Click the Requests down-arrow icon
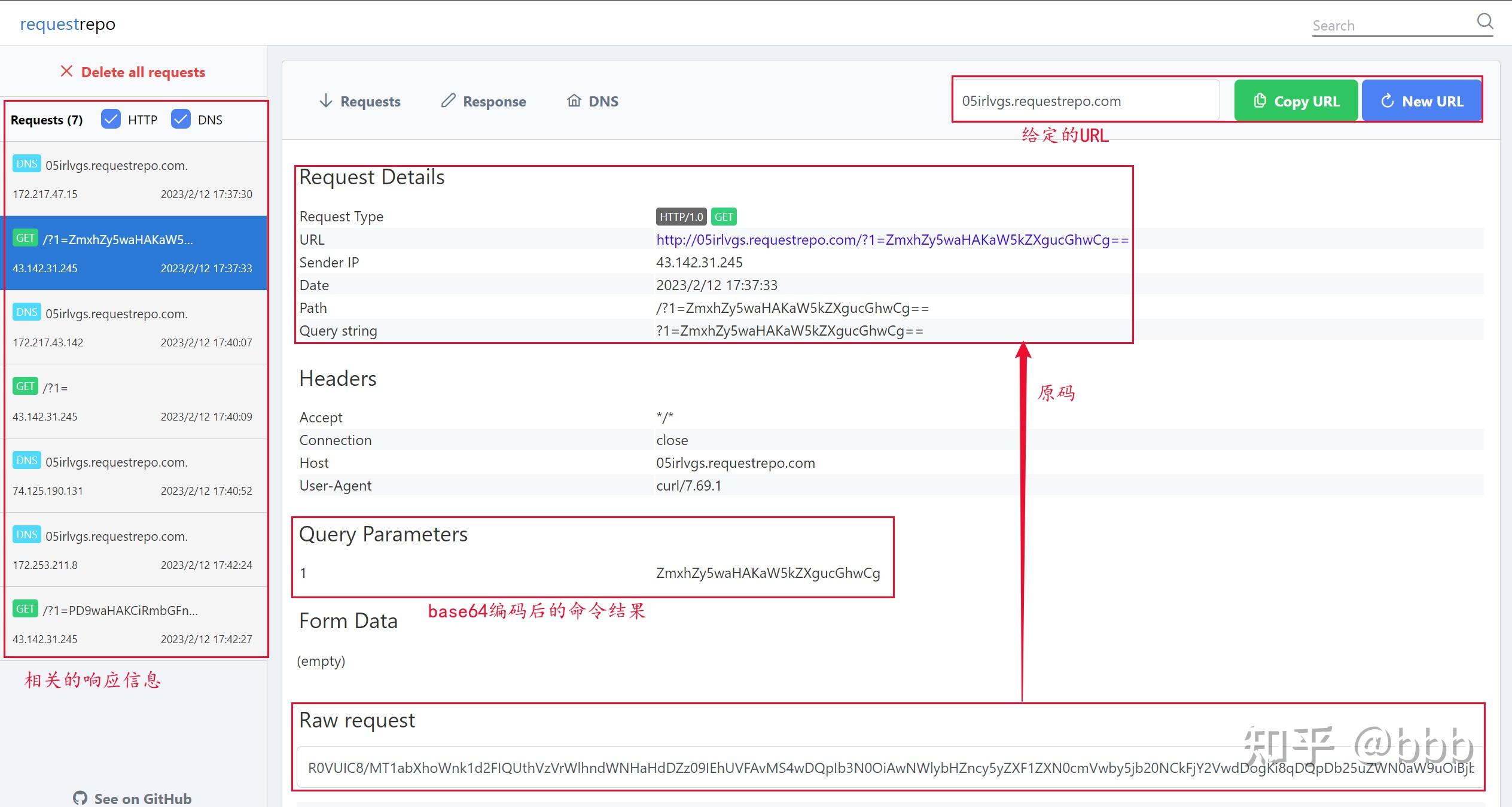 [325, 101]
